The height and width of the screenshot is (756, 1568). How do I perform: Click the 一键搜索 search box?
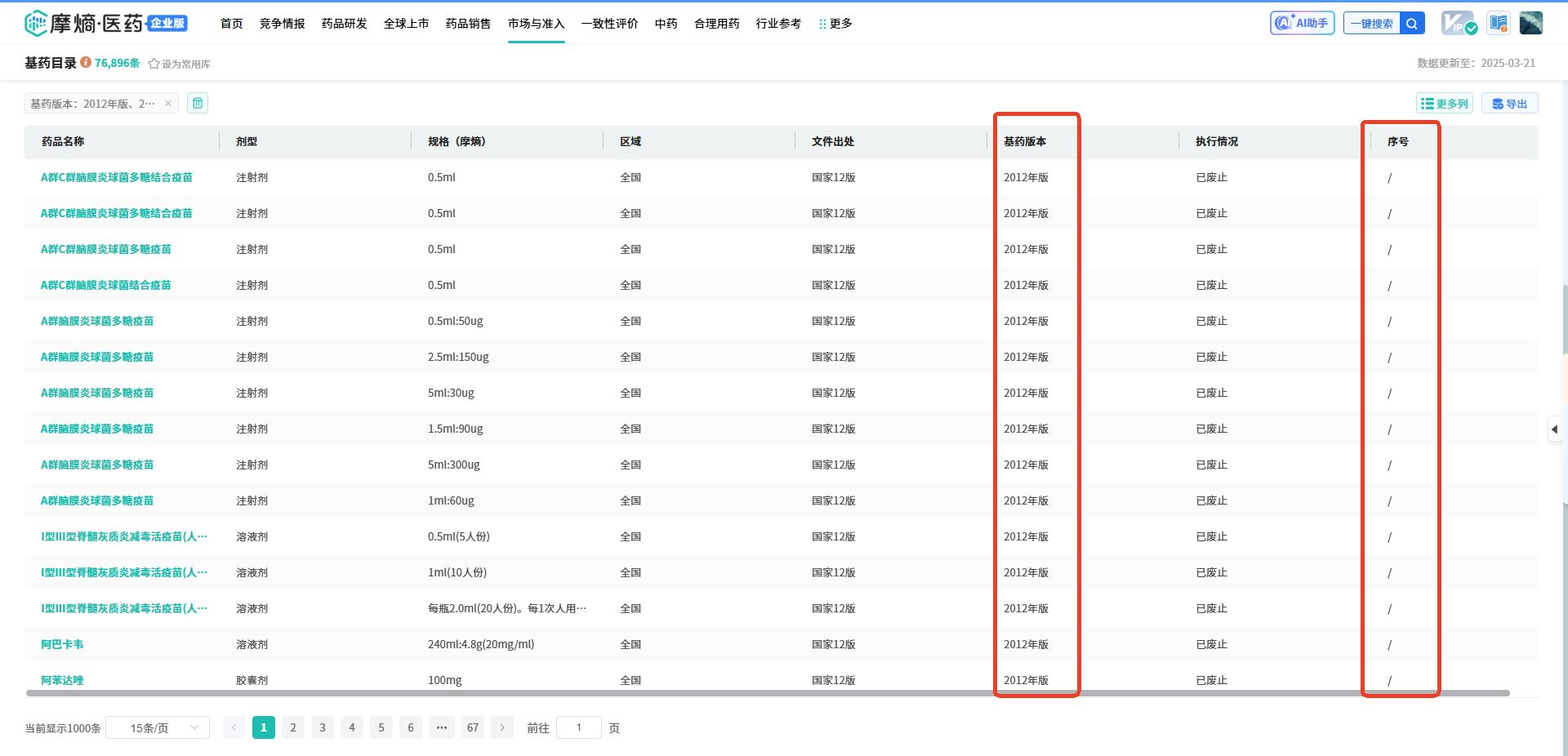(x=1372, y=23)
